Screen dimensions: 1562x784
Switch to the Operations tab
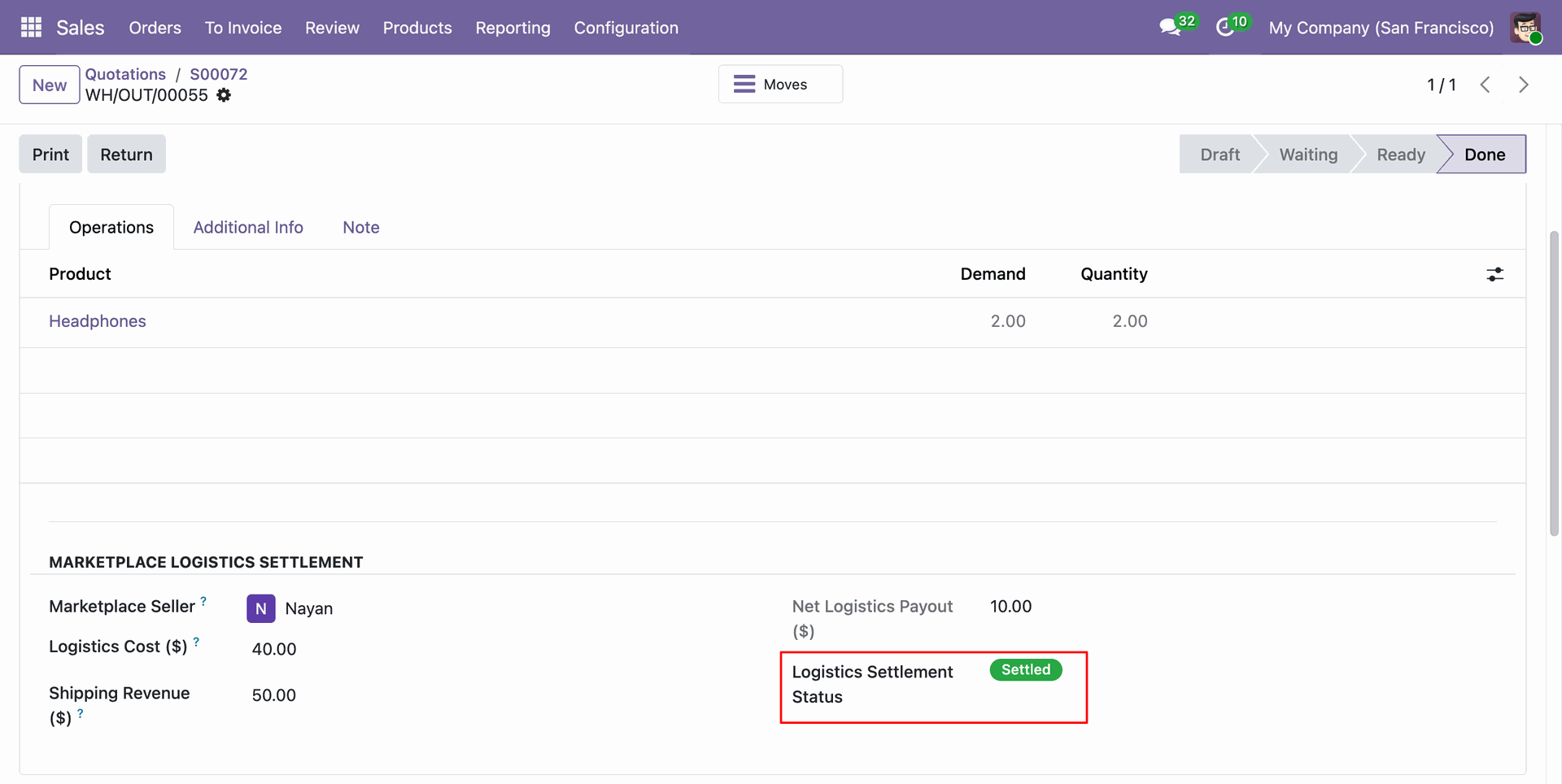point(111,228)
